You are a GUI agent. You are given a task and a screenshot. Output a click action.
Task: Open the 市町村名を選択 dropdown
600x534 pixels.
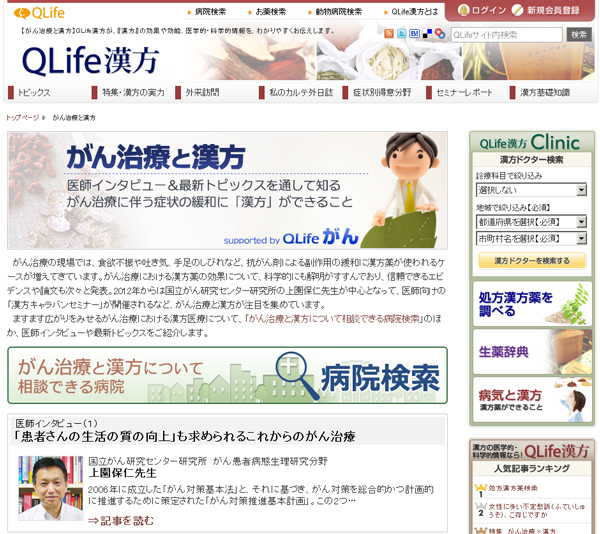(x=531, y=239)
